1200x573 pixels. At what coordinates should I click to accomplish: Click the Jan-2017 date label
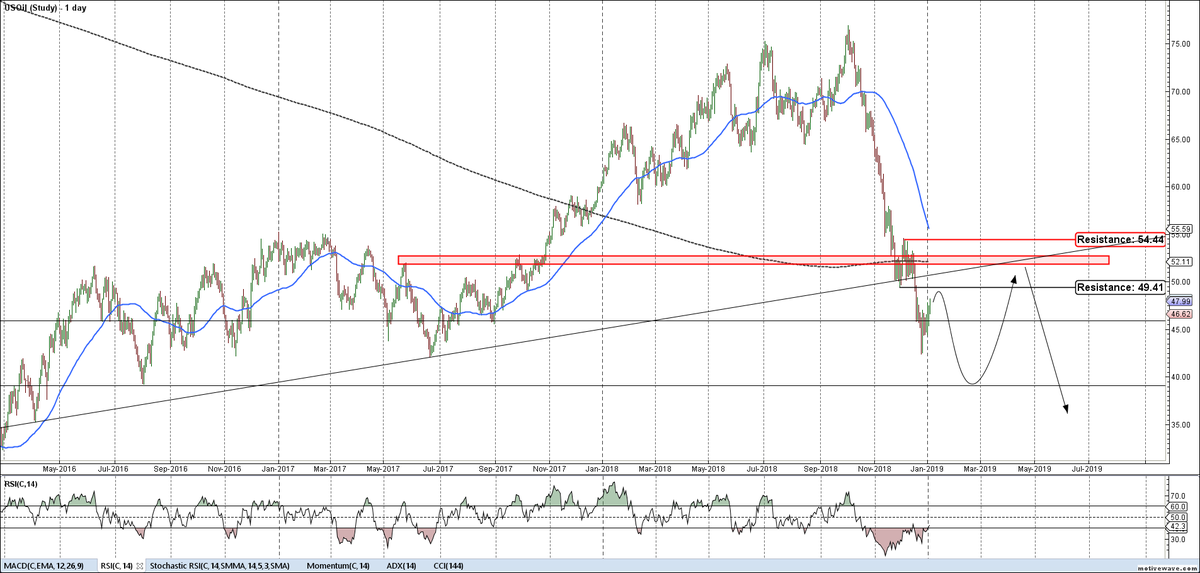(x=276, y=468)
